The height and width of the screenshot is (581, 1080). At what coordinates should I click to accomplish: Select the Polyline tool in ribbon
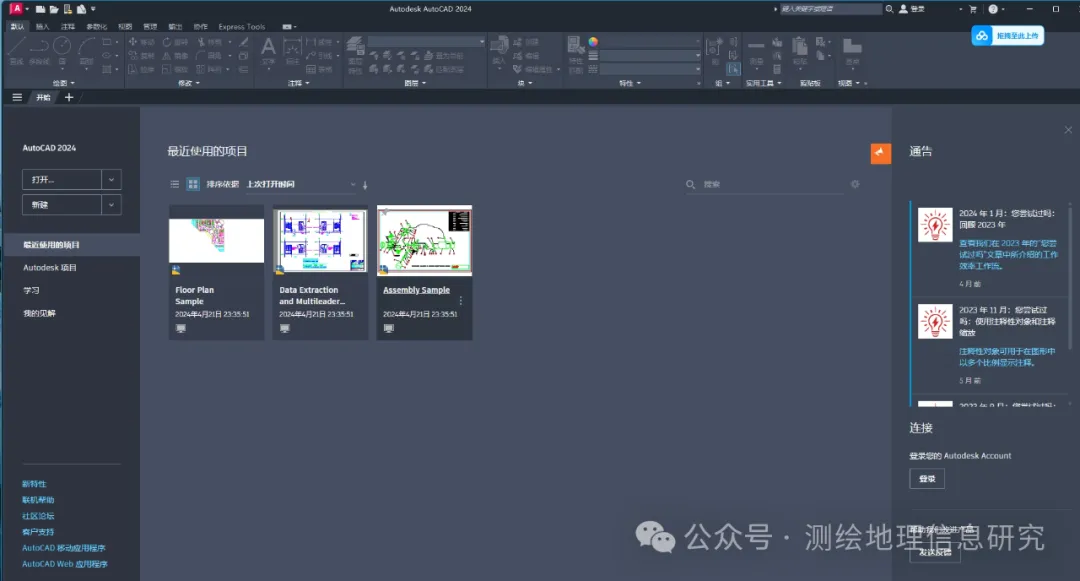pyautogui.click(x=39, y=51)
